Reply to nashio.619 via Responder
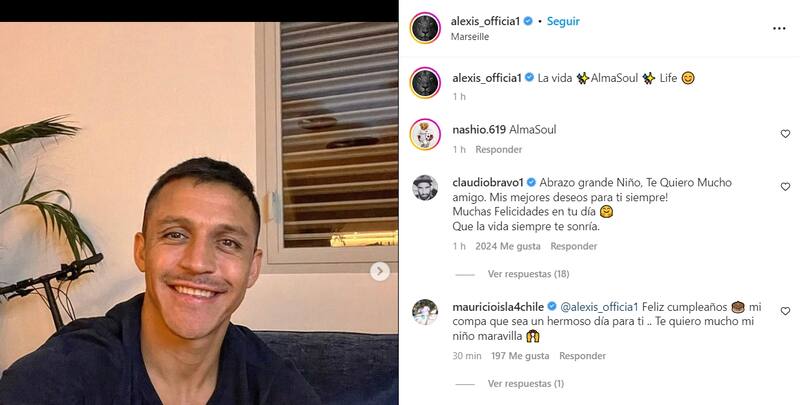The image size is (800, 405). 498,149
